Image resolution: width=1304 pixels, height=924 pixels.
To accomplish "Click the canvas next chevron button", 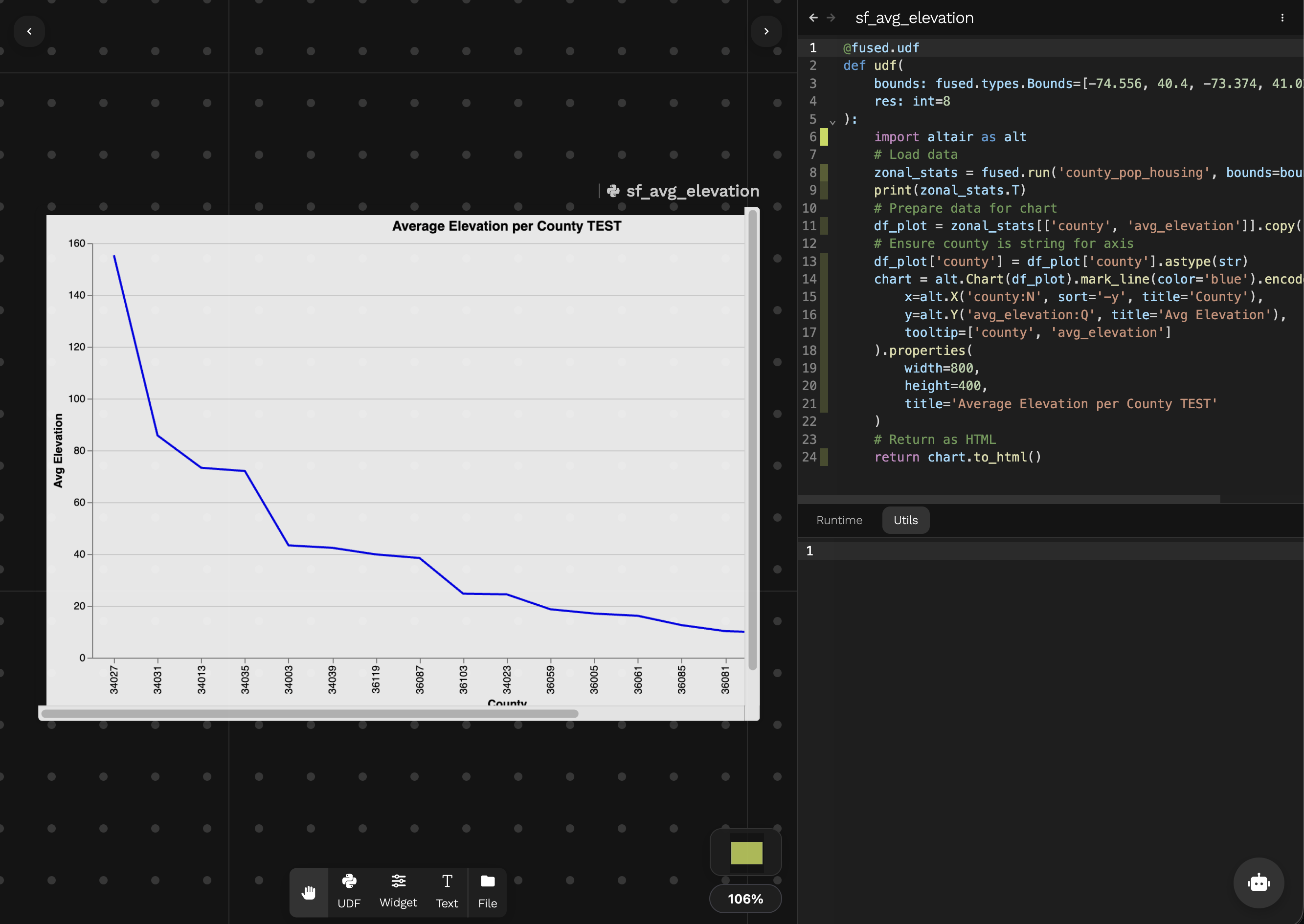I will coord(766,31).
